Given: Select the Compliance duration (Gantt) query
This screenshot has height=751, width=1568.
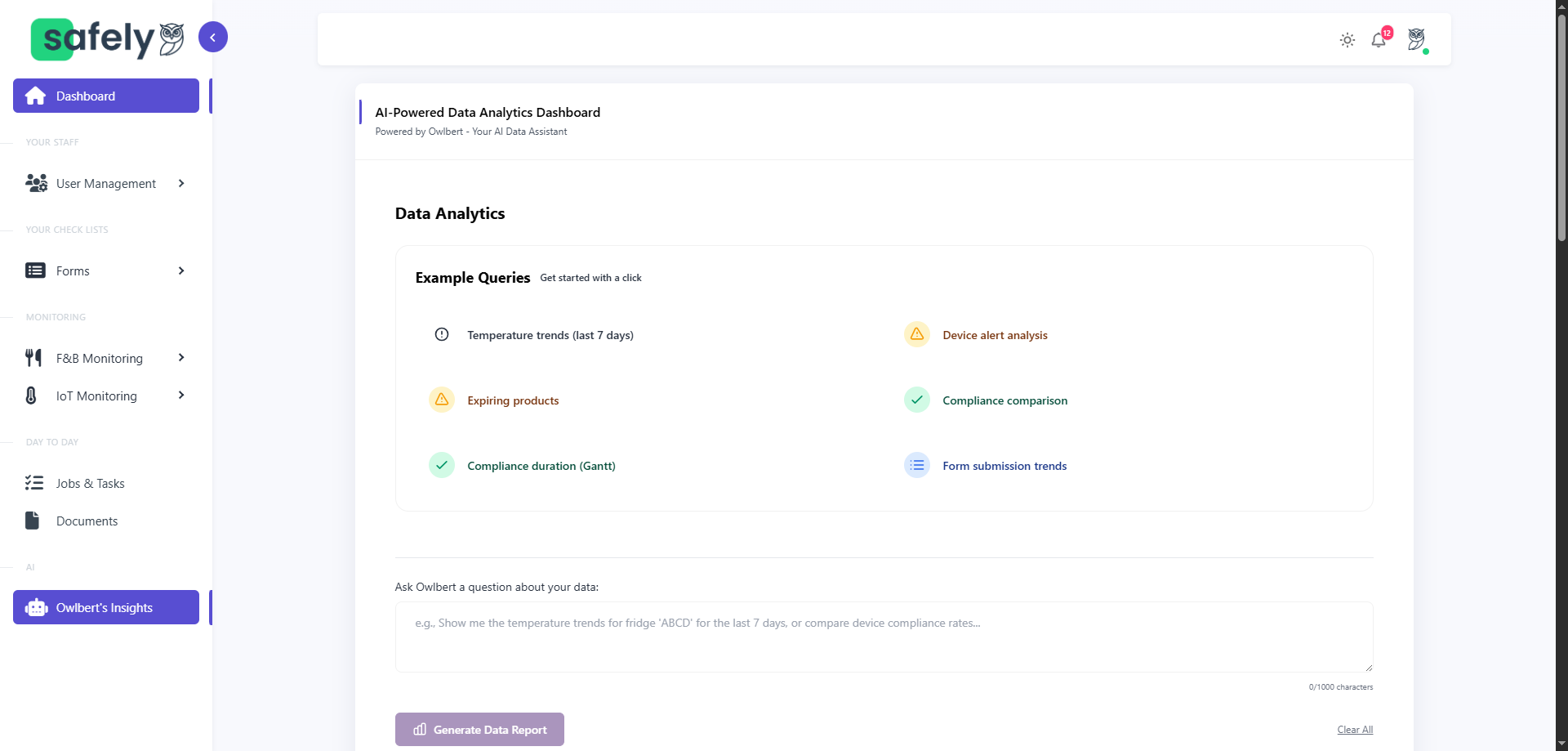Looking at the screenshot, I should [x=541, y=466].
